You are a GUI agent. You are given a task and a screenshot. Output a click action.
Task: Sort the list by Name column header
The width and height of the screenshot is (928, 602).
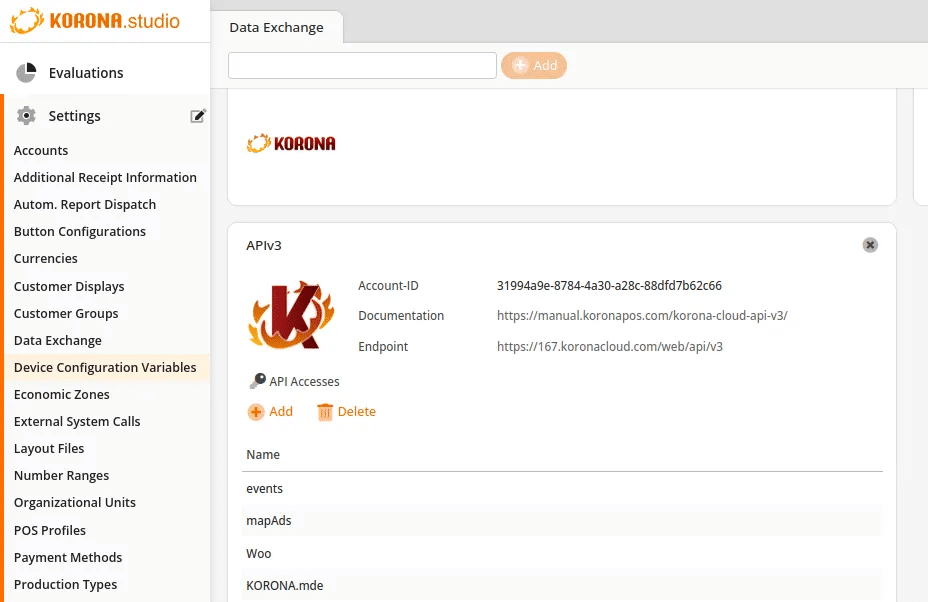[x=263, y=455]
